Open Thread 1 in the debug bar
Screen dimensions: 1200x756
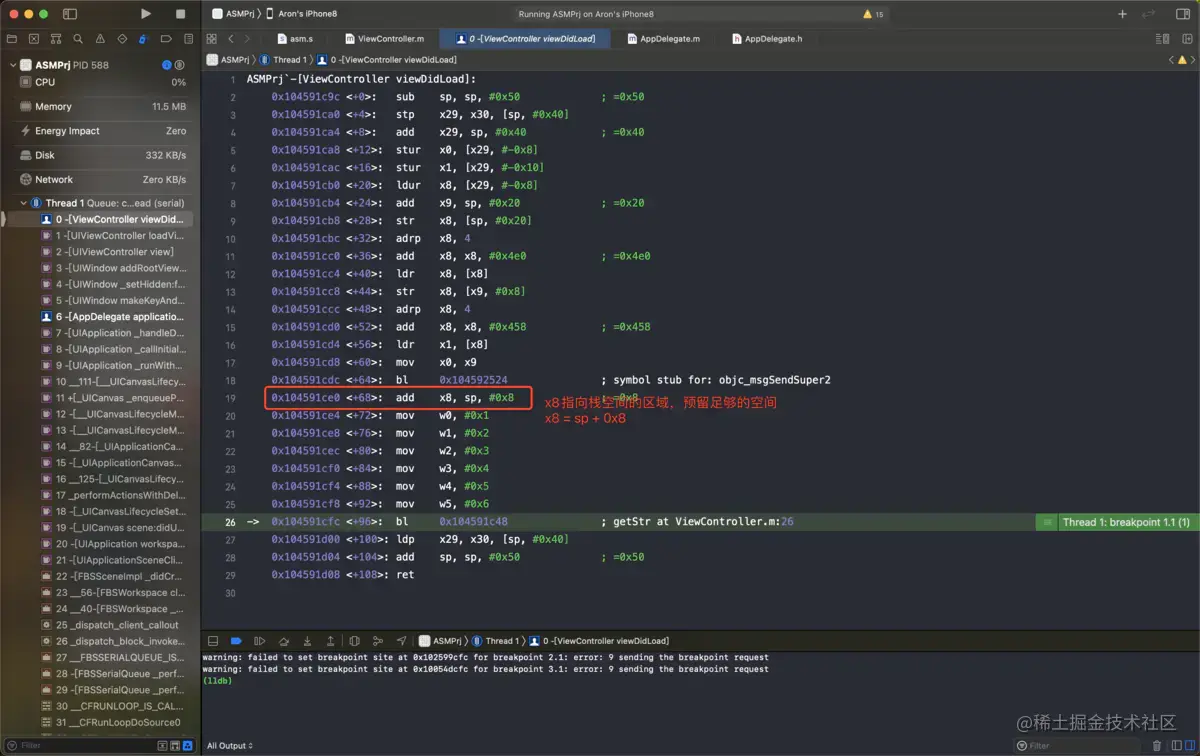pos(497,641)
